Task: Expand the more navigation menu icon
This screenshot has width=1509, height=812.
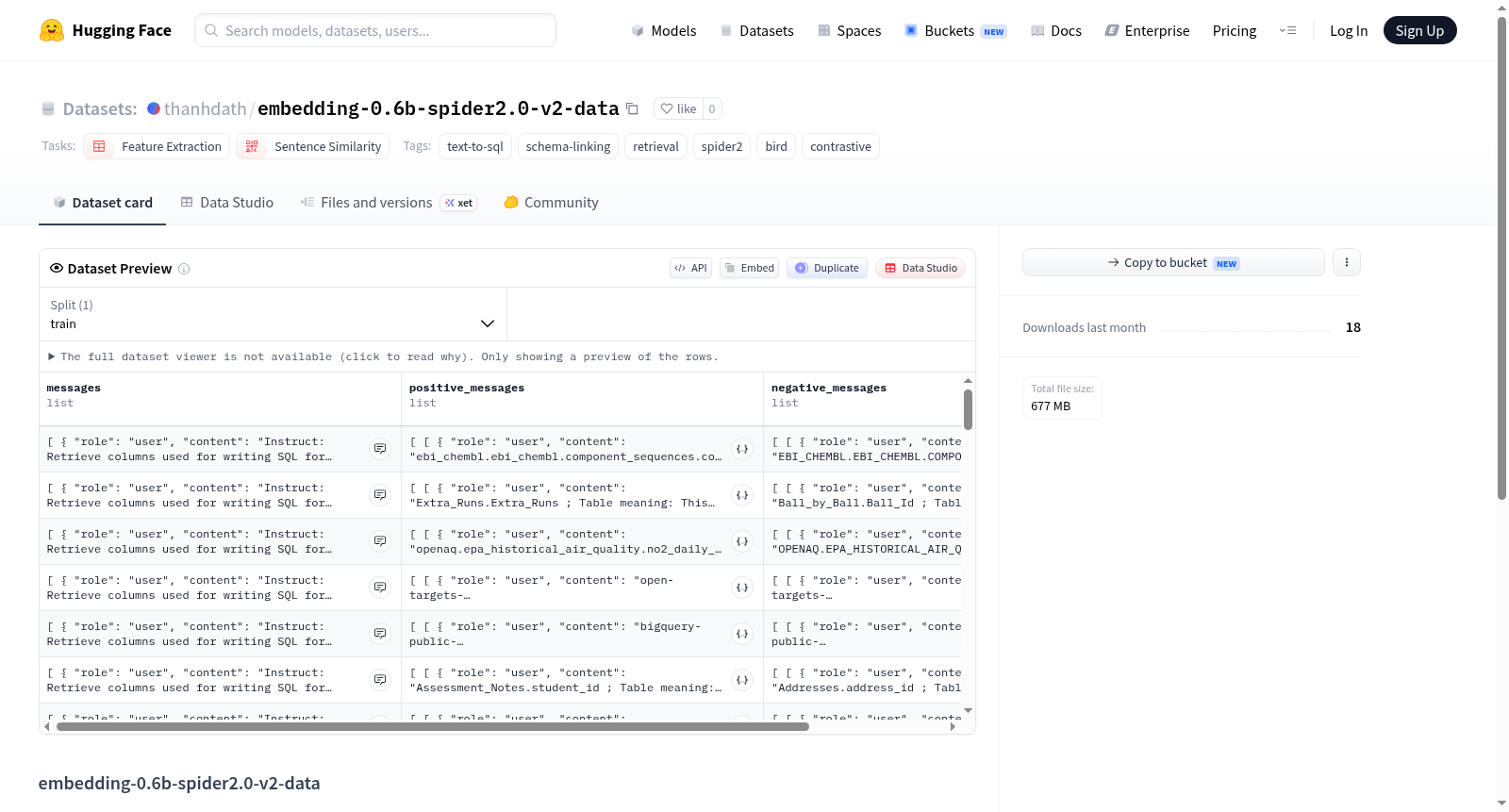Action: (x=1287, y=31)
